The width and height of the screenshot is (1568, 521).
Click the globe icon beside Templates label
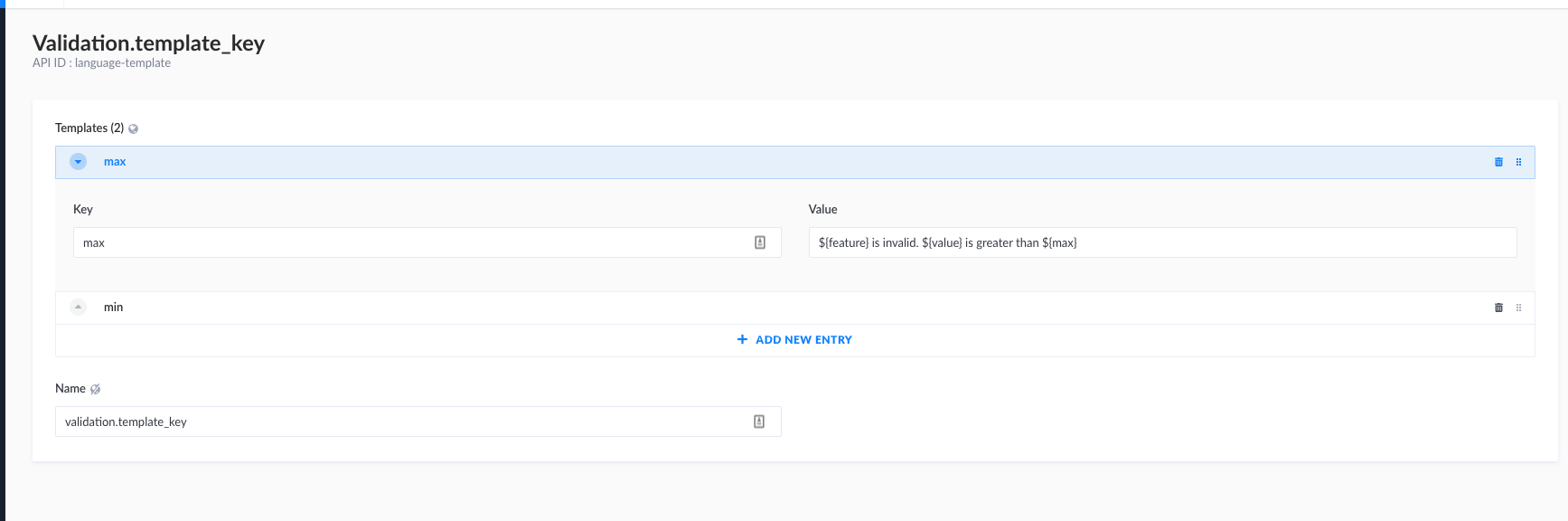point(134,128)
